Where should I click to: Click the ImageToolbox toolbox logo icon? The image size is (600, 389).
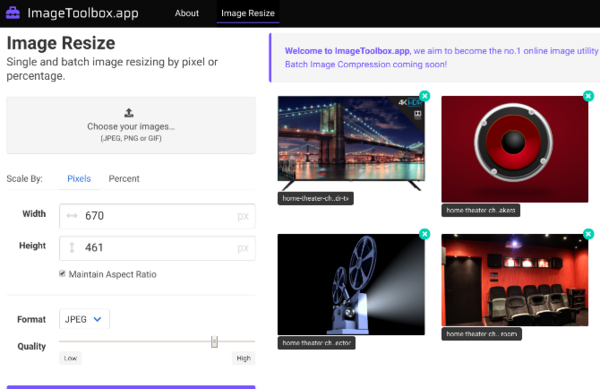(13, 13)
